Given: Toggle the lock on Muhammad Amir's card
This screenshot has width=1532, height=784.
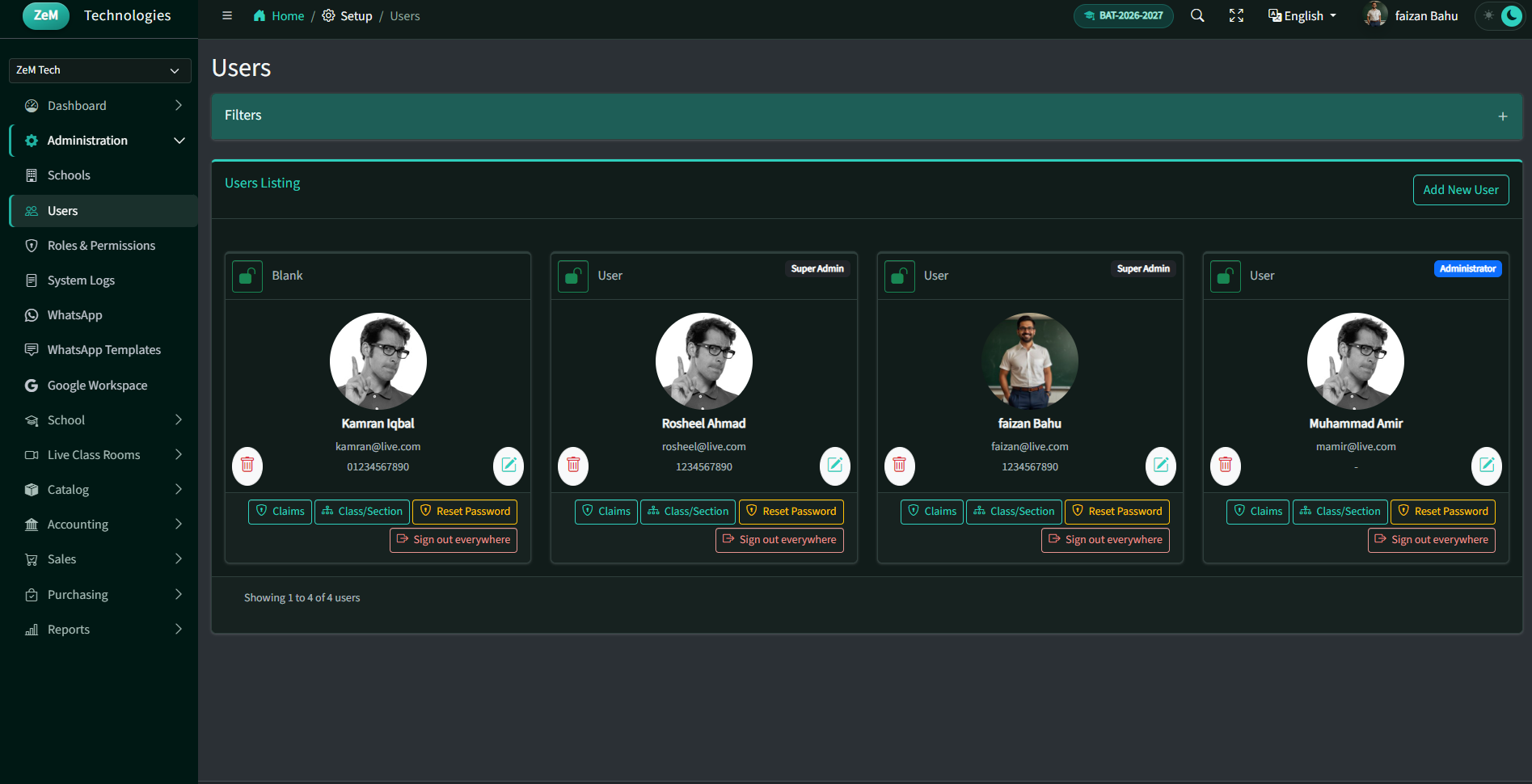Looking at the screenshot, I should (1226, 276).
